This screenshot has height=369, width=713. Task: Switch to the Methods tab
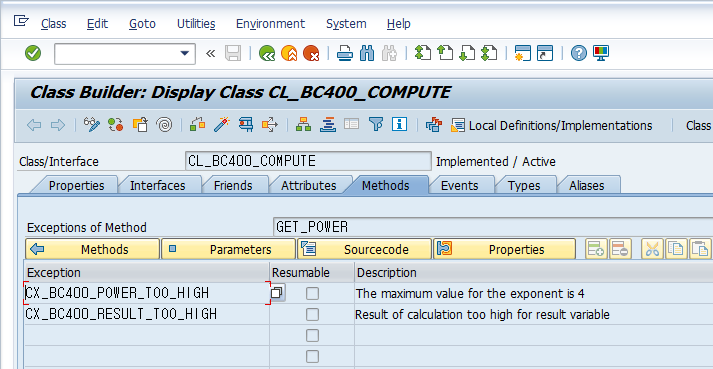click(386, 185)
